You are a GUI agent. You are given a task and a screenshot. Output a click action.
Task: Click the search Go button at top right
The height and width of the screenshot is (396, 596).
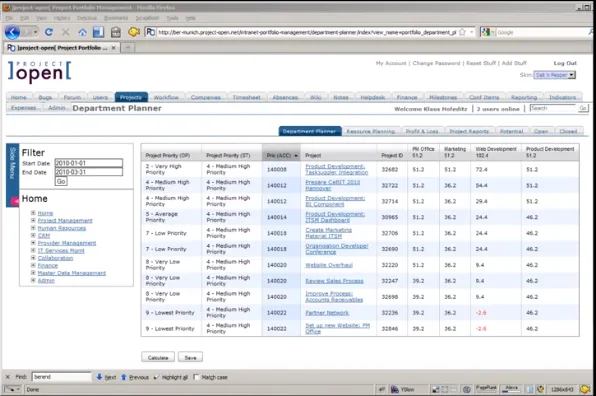583,108
